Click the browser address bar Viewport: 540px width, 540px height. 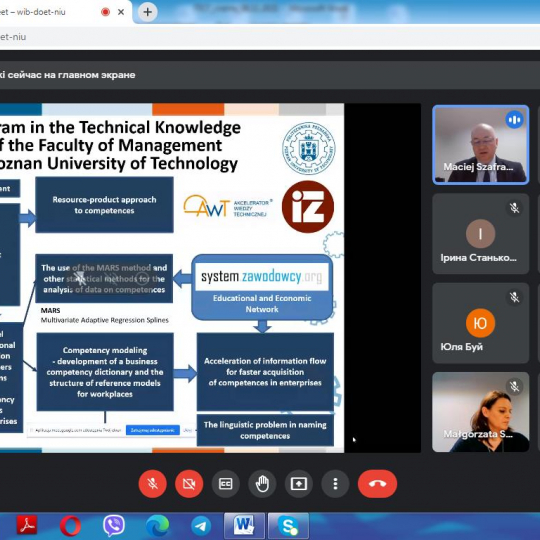coord(270,37)
